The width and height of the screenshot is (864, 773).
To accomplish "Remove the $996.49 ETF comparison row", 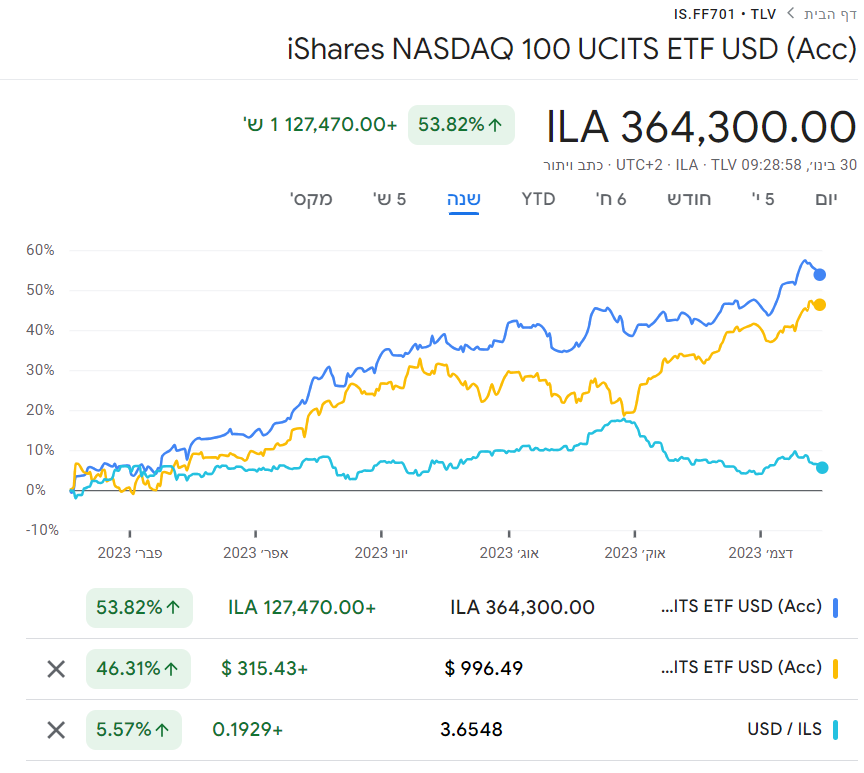I will click(56, 668).
